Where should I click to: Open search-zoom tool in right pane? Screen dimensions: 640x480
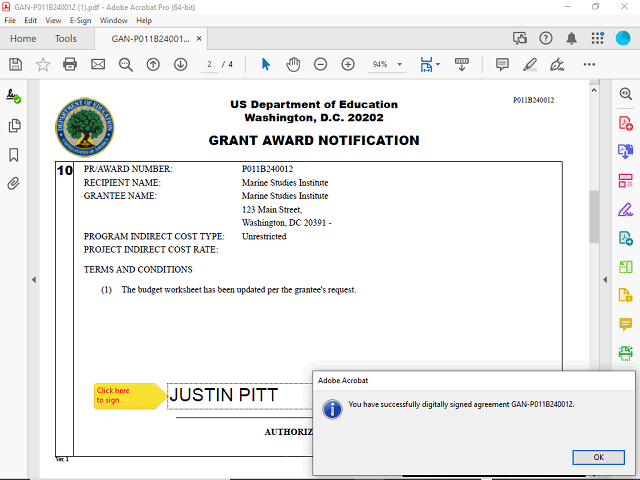(626, 94)
